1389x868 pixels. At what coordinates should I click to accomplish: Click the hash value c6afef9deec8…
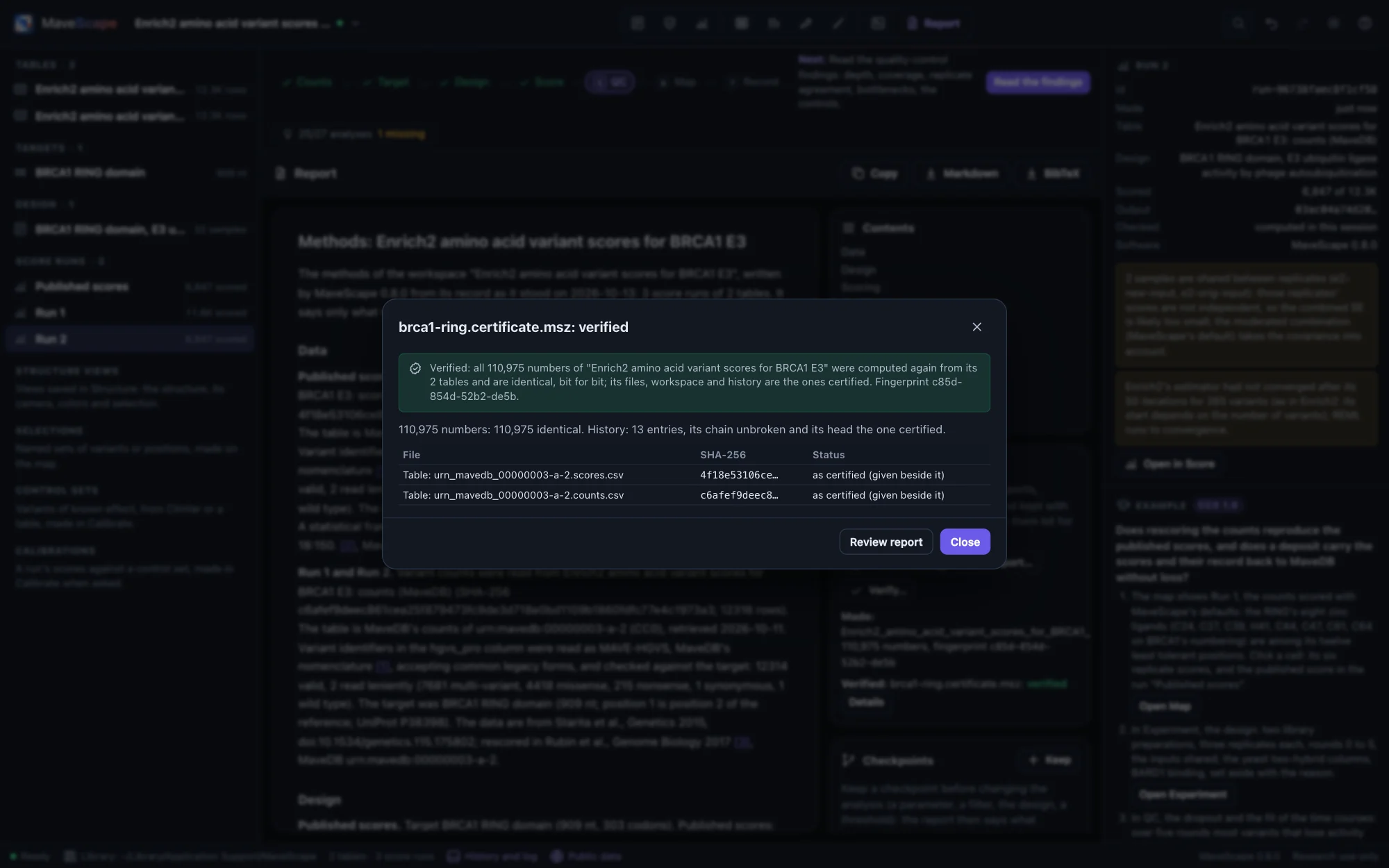coord(739,495)
